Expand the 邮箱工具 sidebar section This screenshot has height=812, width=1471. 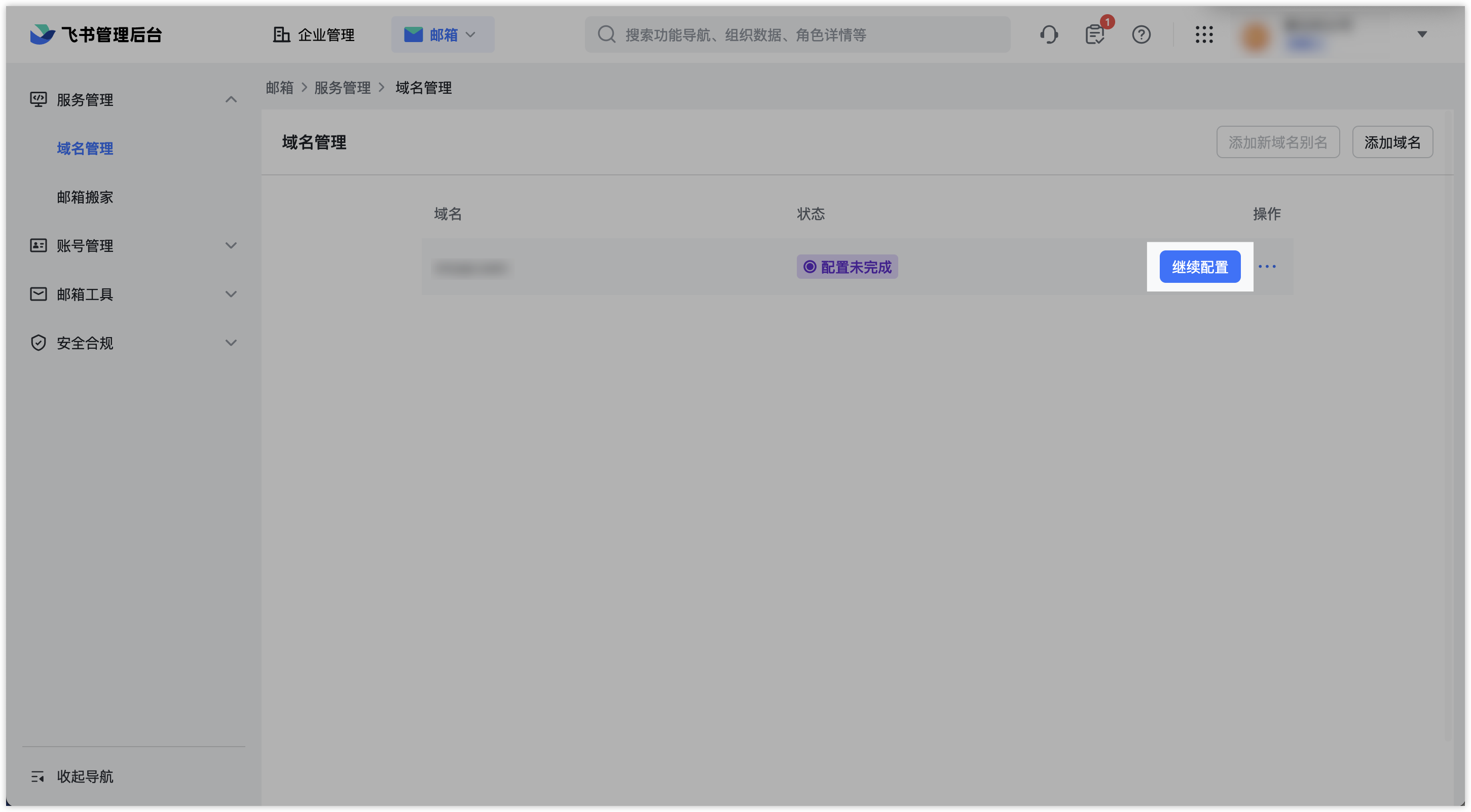pyautogui.click(x=231, y=294)
